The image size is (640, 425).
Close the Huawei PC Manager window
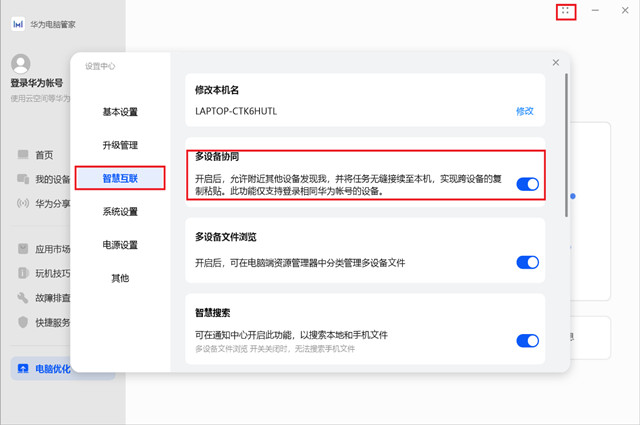(625, 11)
